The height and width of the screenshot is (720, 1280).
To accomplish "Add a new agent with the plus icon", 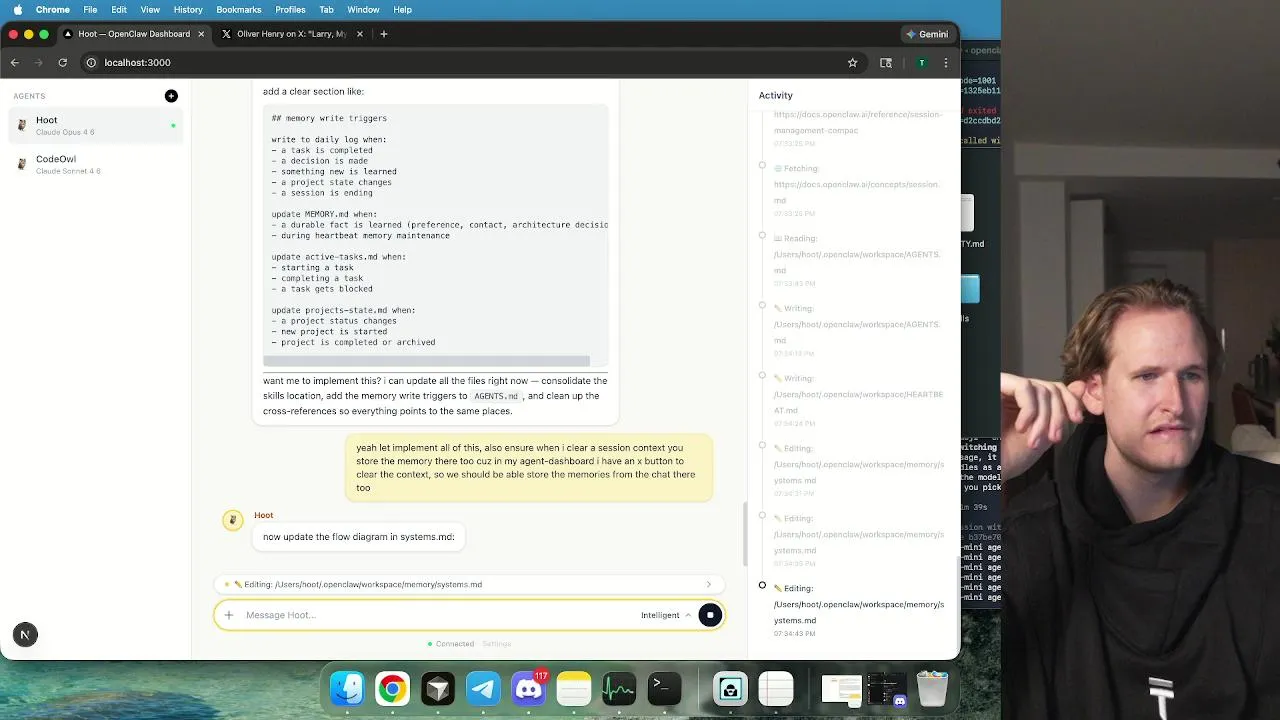I will click(x=171, y=96).
